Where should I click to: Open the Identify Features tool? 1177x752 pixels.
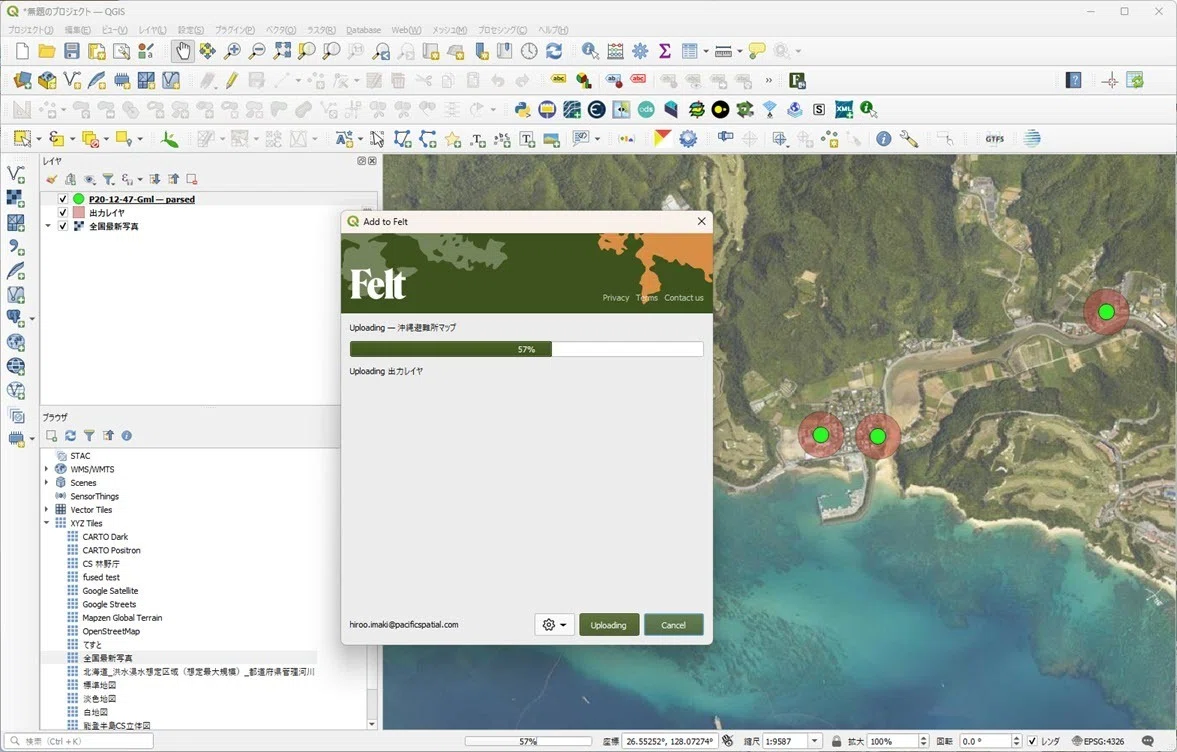[x=591, y=51]
